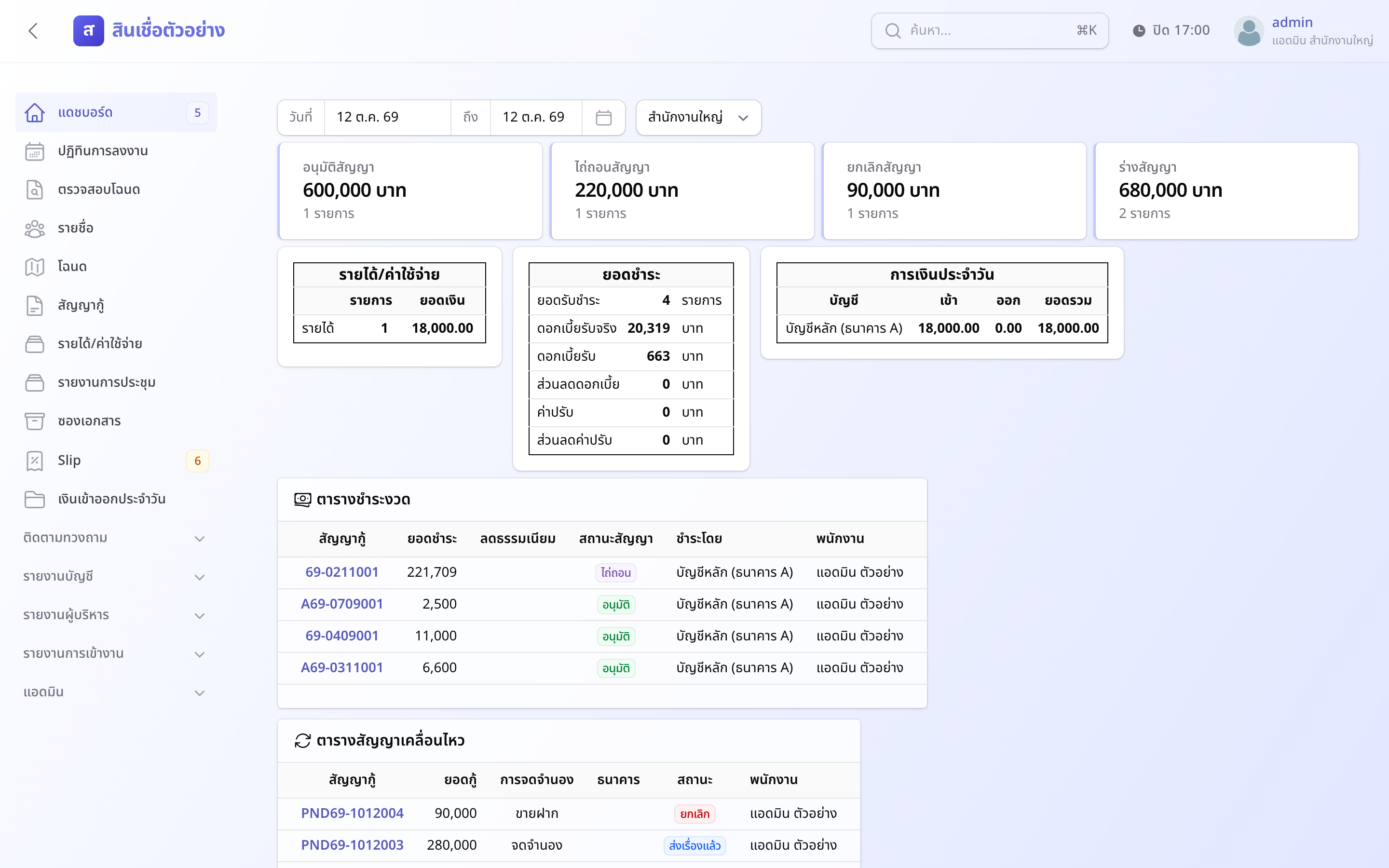Click the ซองเอกสาร archive box icon
This screenshot has width=1389, height=868.
[x=34, y=421]
